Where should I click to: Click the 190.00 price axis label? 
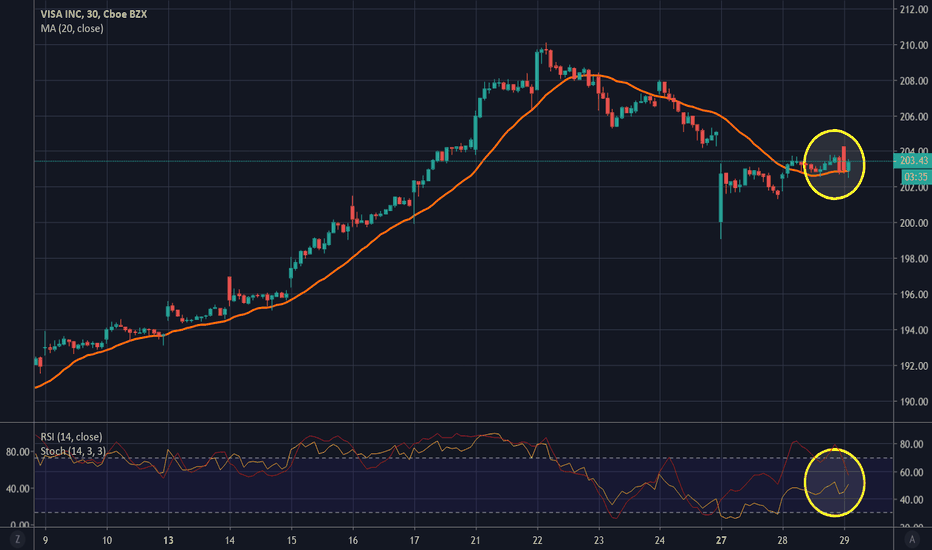(x=914, y=401)
